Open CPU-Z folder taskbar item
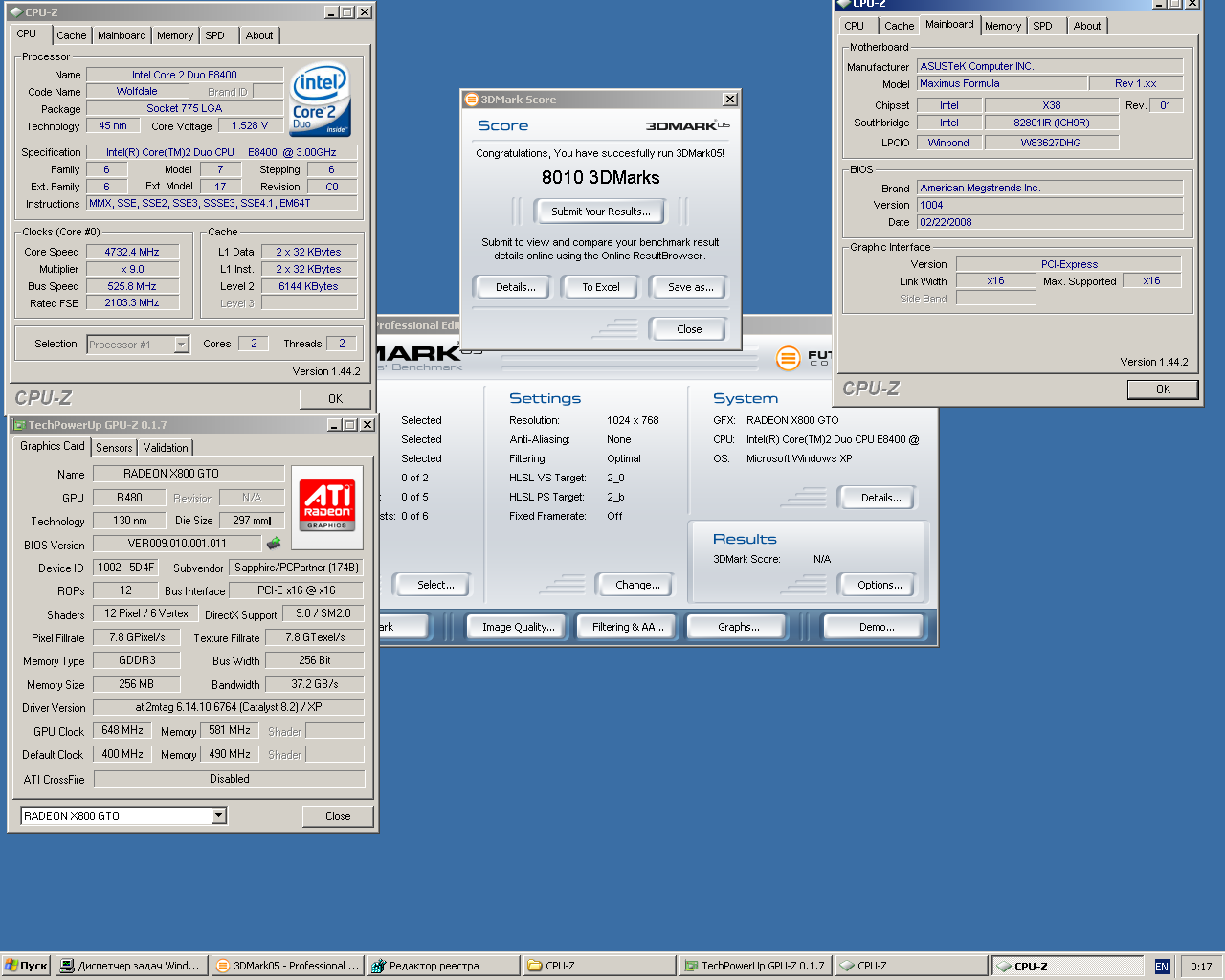Image resolution: width=1225 pixels, height=980 pixels. tap(599, 966)
